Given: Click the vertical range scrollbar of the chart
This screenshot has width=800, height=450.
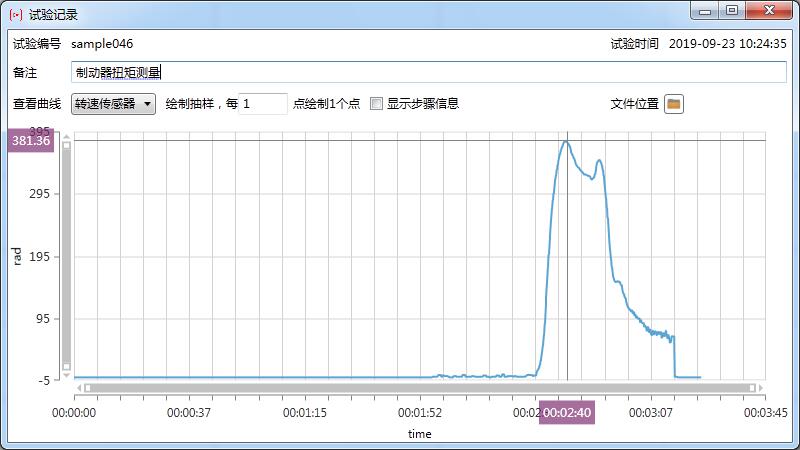Looking at the screenshot, I should click(66, 256).
